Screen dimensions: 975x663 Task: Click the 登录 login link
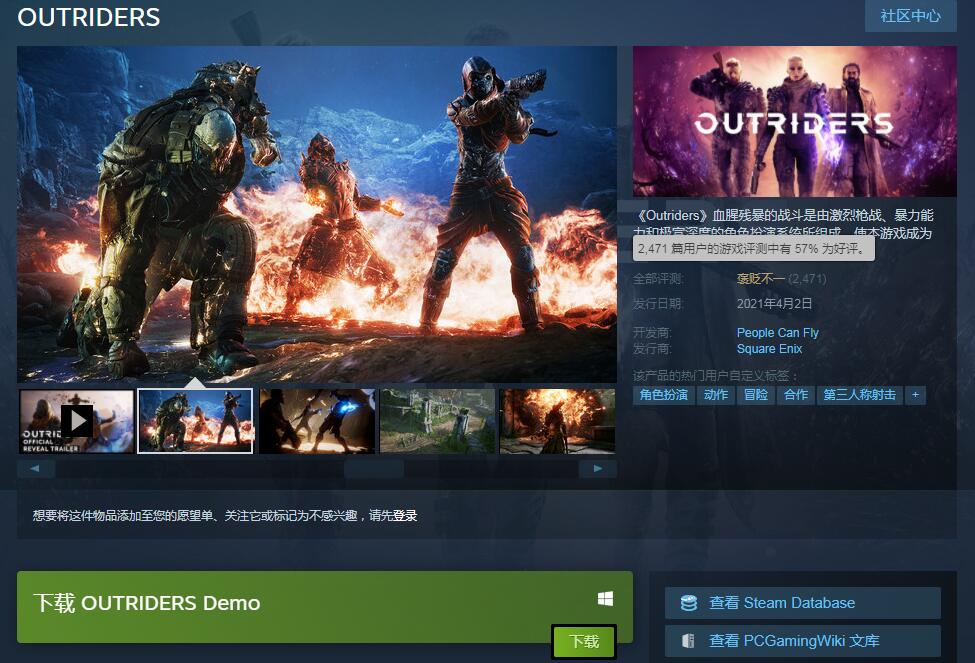click(x=405, y=516)
